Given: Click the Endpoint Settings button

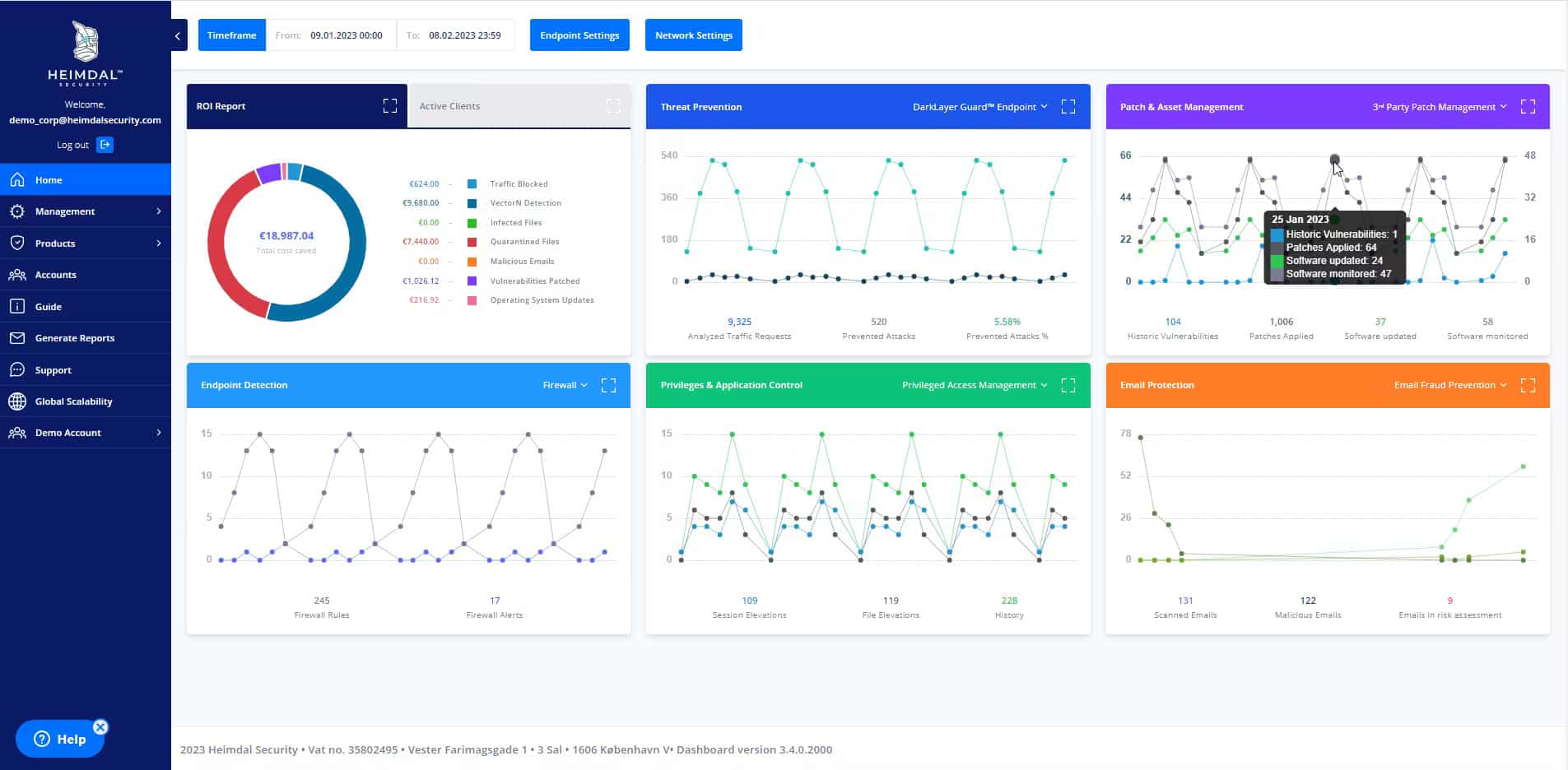Looking at the screenshot, I should point(579,35).
